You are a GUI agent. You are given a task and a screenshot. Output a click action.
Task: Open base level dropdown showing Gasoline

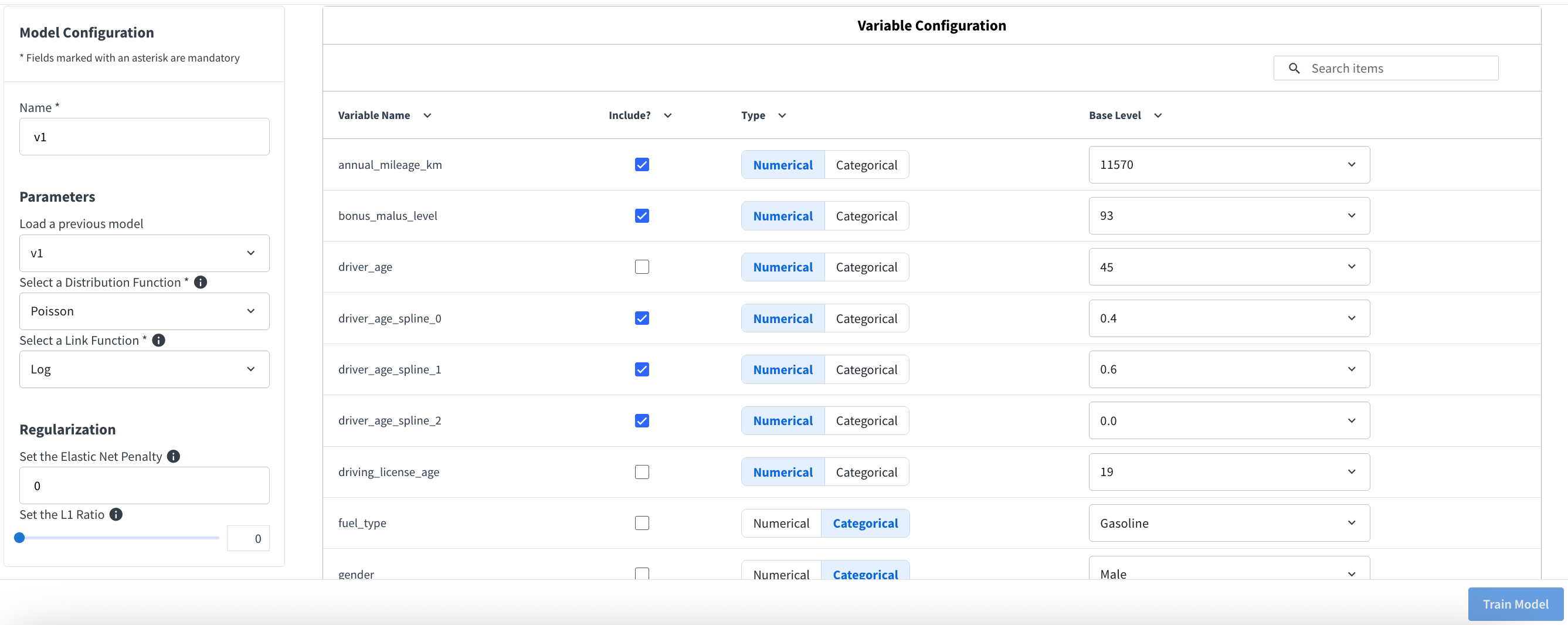point(1229,523)
